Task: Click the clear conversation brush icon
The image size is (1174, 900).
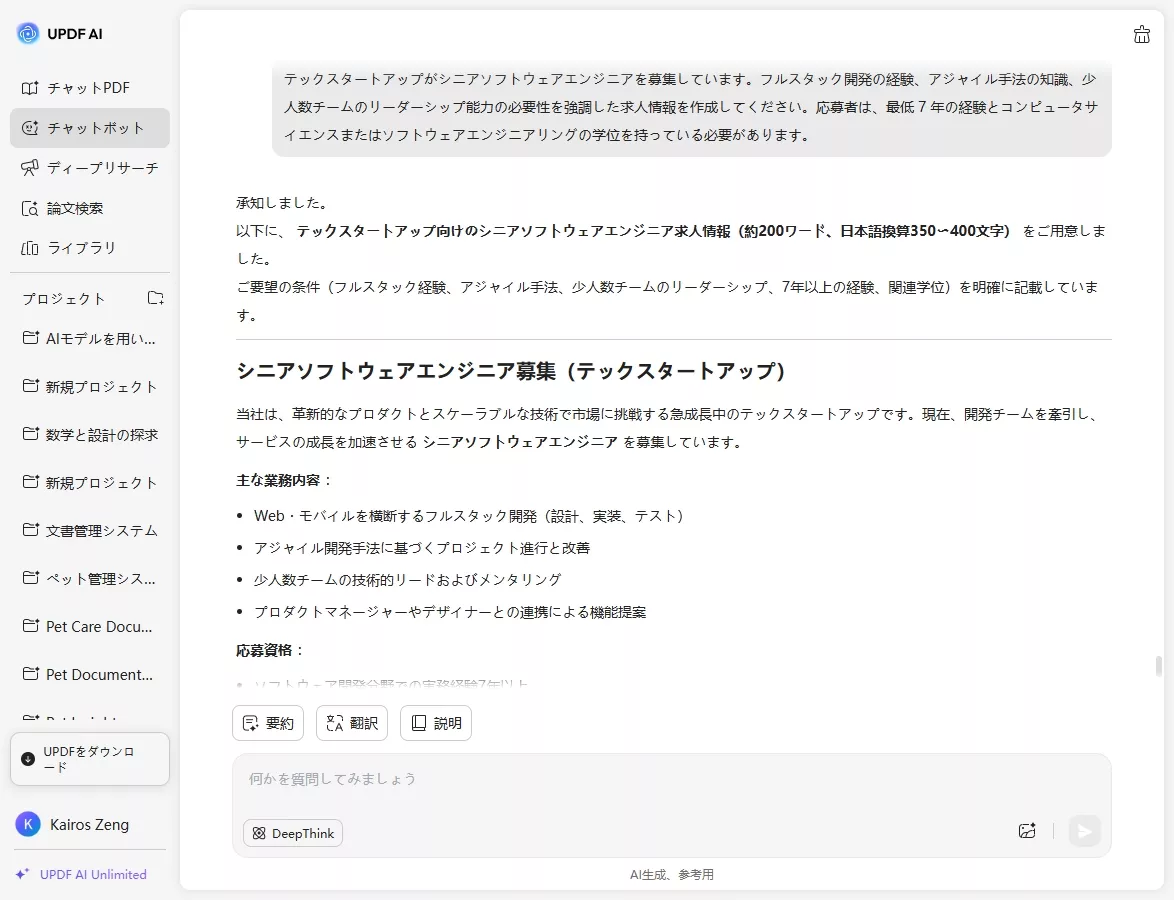Action: click(x=1141, y=34)
